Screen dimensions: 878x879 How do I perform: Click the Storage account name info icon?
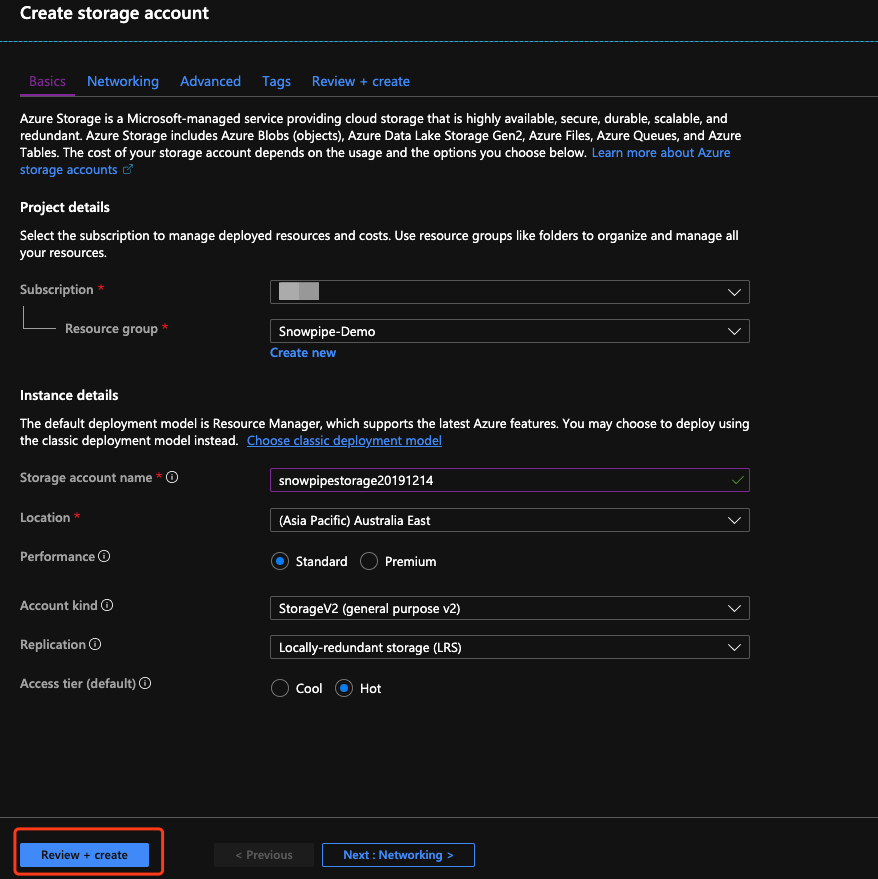coord(172,477)
